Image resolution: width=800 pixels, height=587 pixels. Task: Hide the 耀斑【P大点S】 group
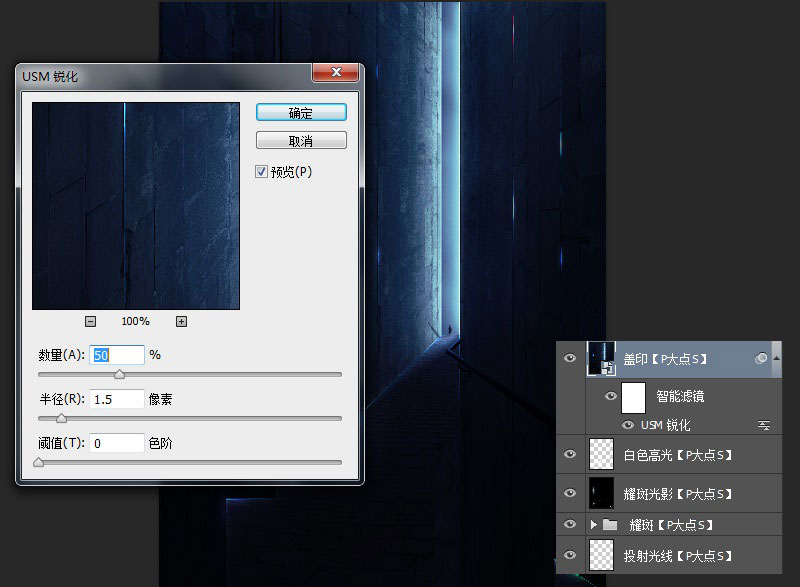570,524
